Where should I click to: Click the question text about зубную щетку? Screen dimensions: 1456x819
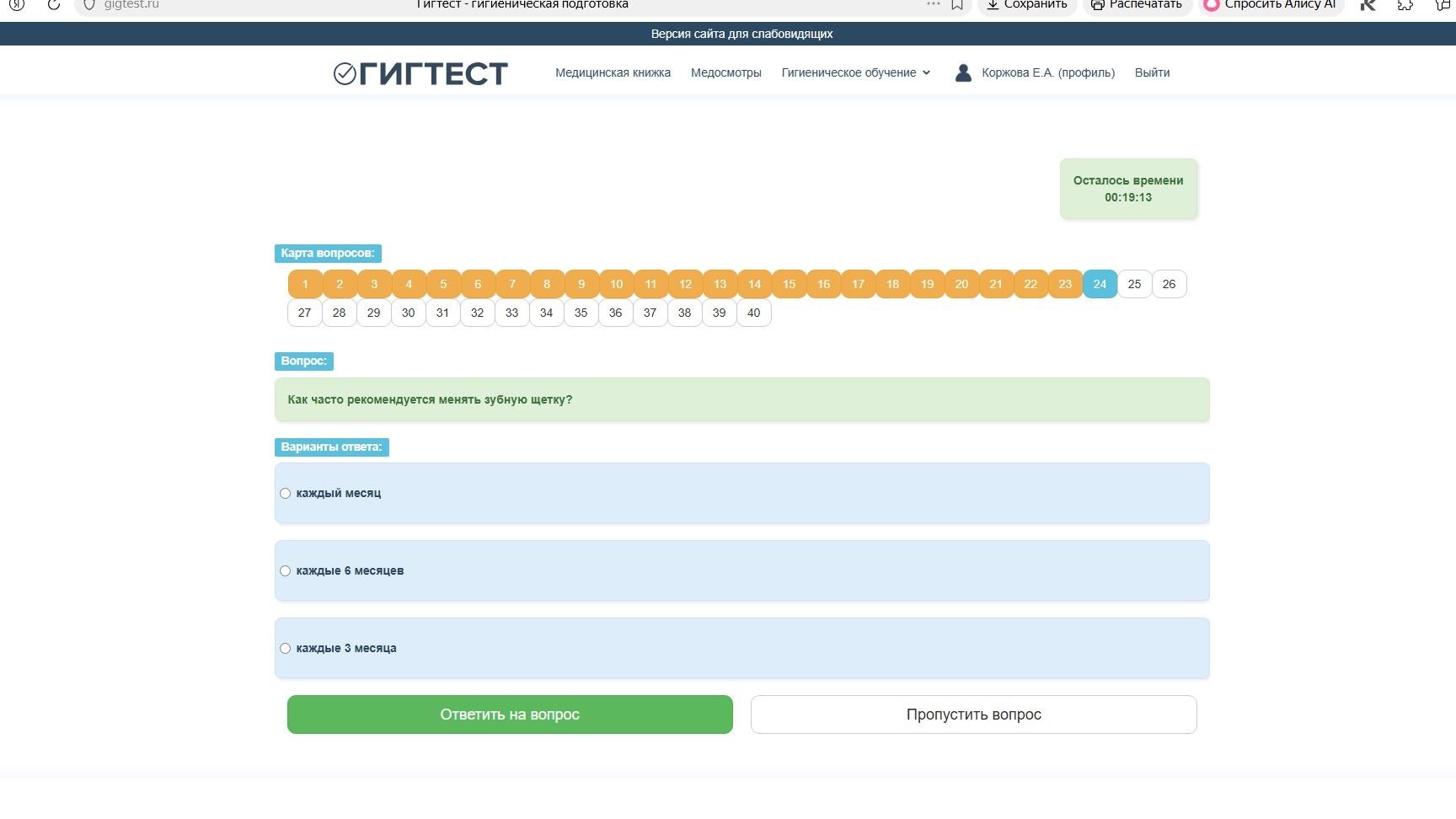tap(430, 399)
